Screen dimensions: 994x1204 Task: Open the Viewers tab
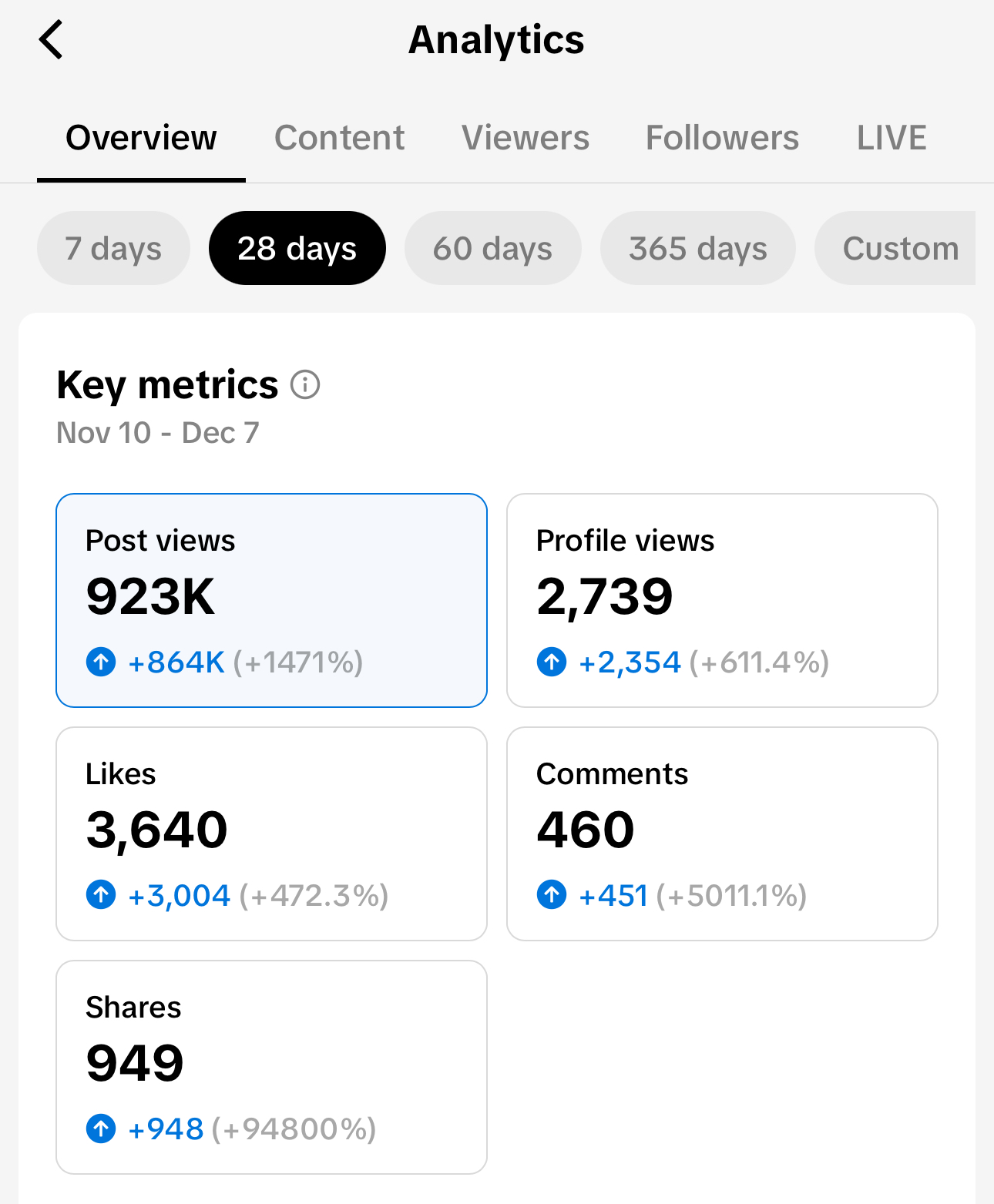pyautogui.click(x=526, y=138)
